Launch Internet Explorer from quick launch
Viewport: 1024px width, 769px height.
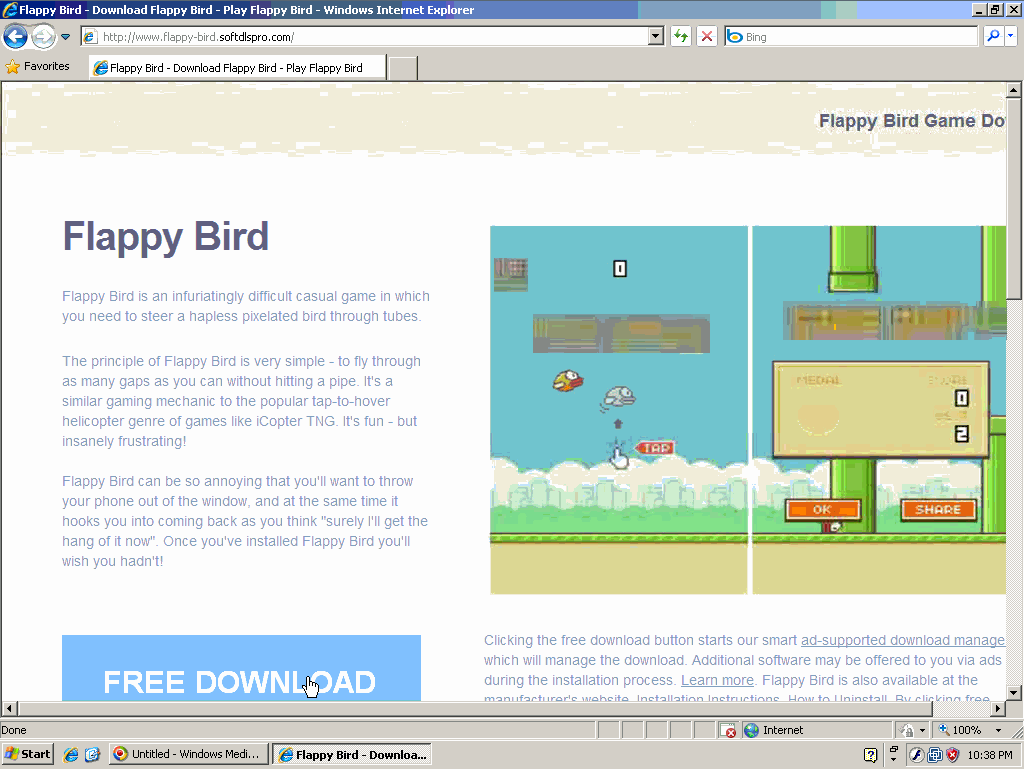pos(71,754)
